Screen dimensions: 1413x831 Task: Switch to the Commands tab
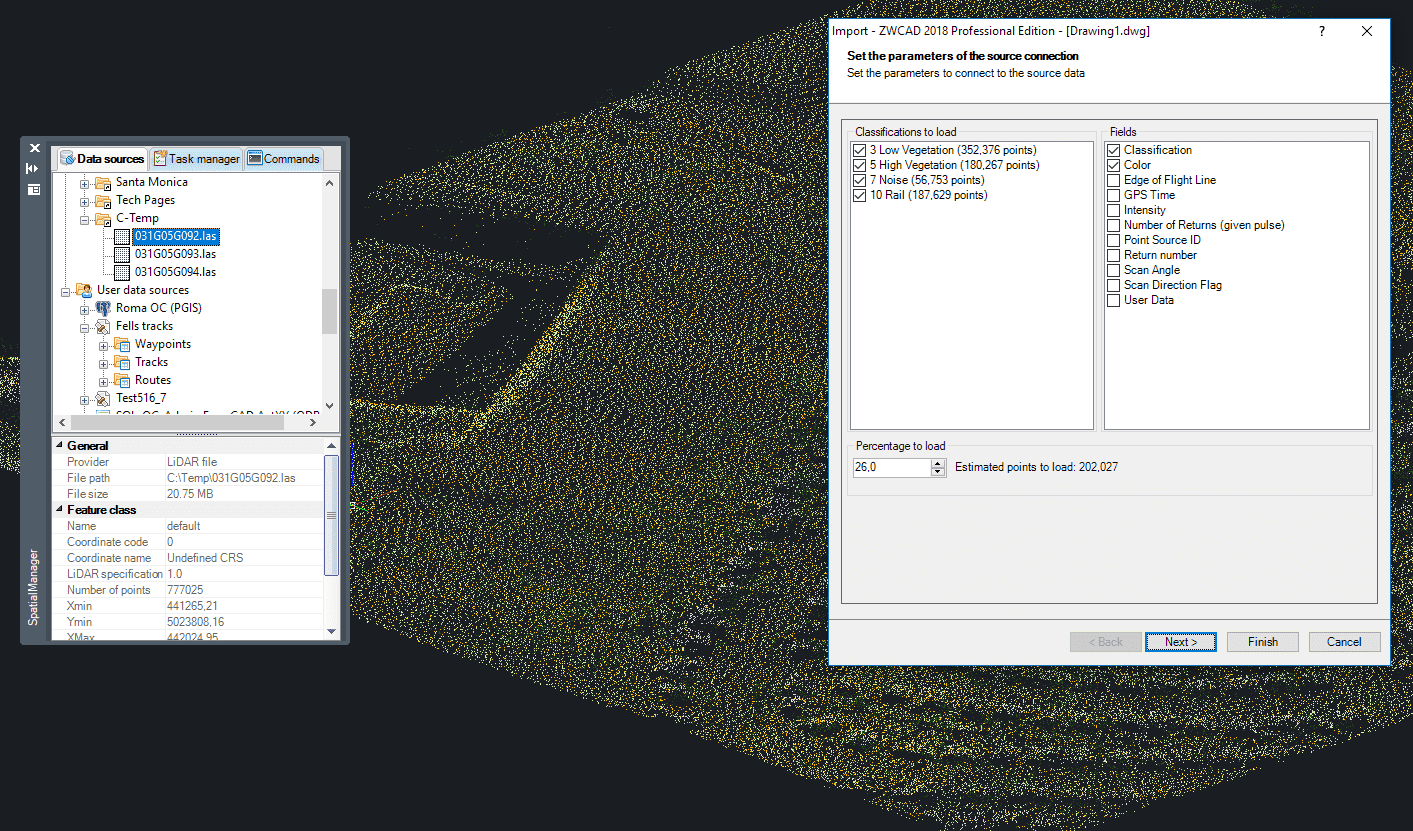(x=284, y=159)
